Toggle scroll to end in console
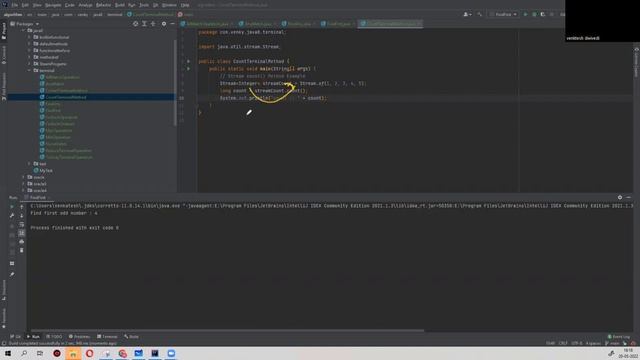This screenshot has width=640, height=360. coord(22,233)
